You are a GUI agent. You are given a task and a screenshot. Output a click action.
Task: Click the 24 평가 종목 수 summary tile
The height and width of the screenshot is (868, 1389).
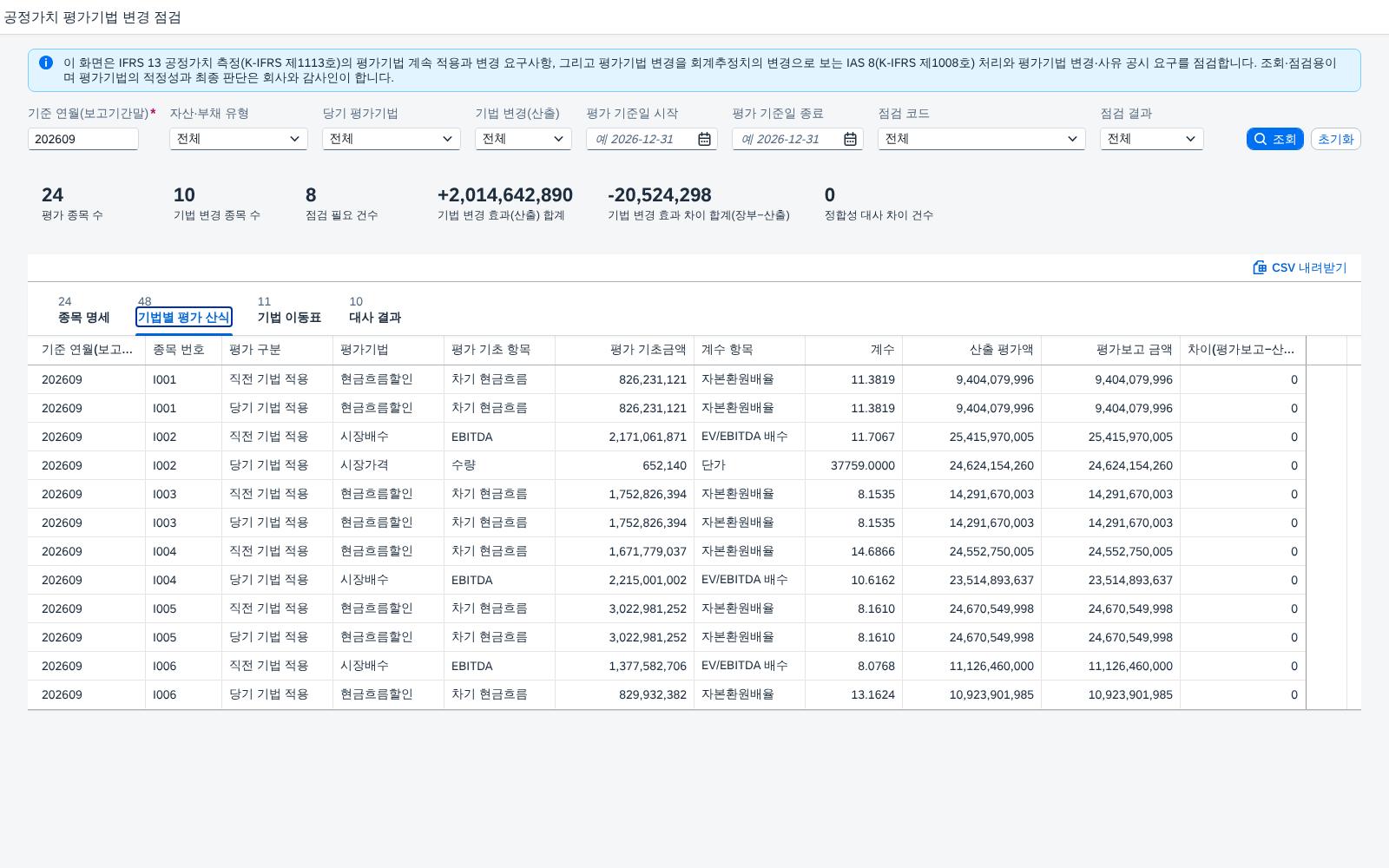[72, 204]
